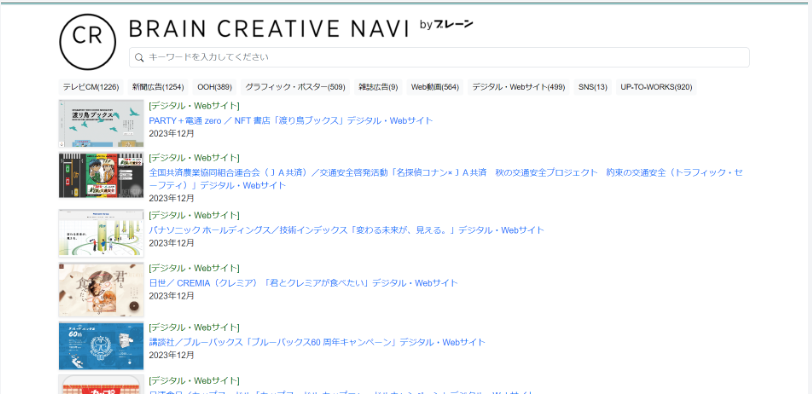
Task: Select the デジタル・Webサイト(499) category
Action: point(518,87)
